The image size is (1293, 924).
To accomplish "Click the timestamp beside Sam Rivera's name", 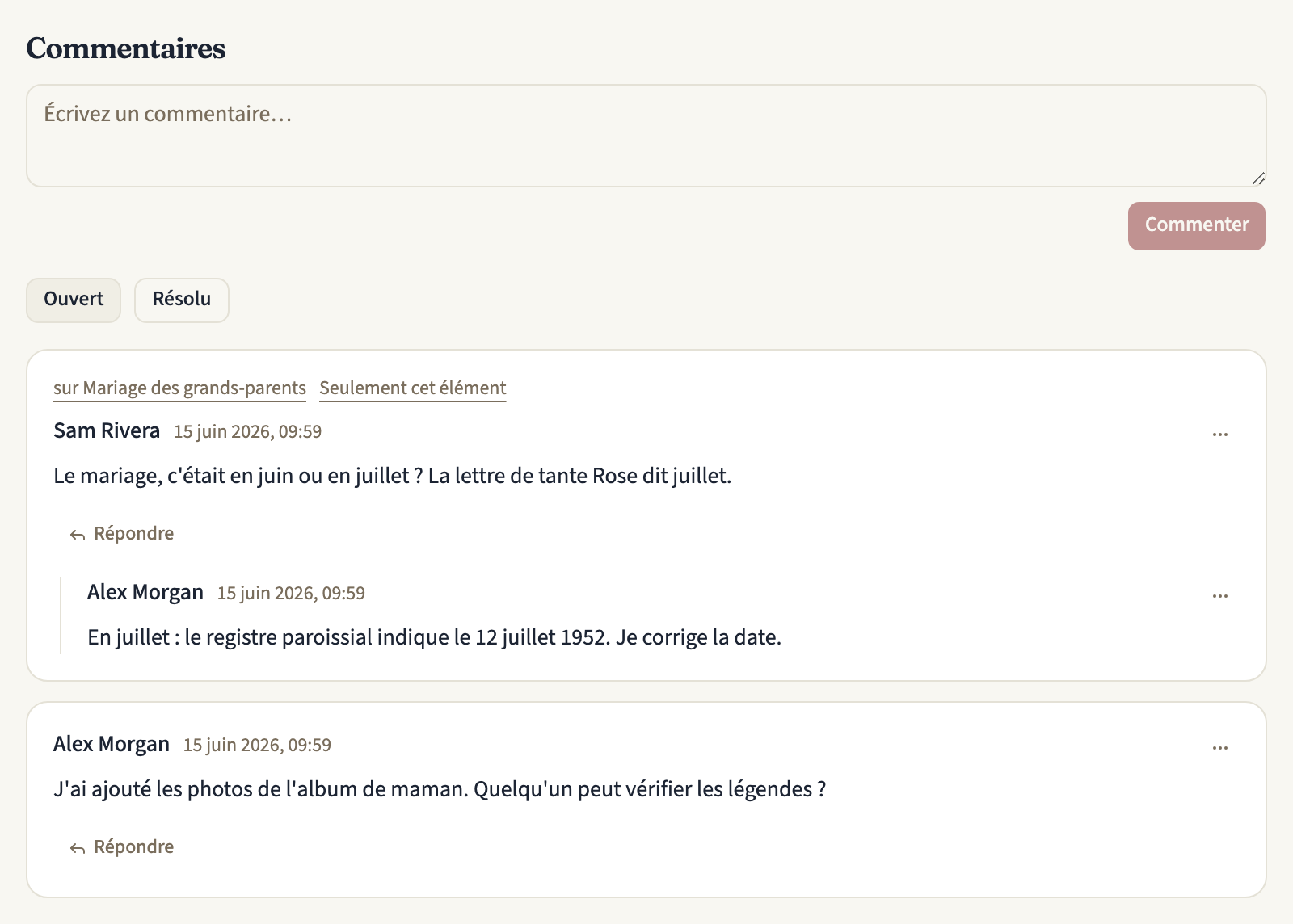I will 248,432.
